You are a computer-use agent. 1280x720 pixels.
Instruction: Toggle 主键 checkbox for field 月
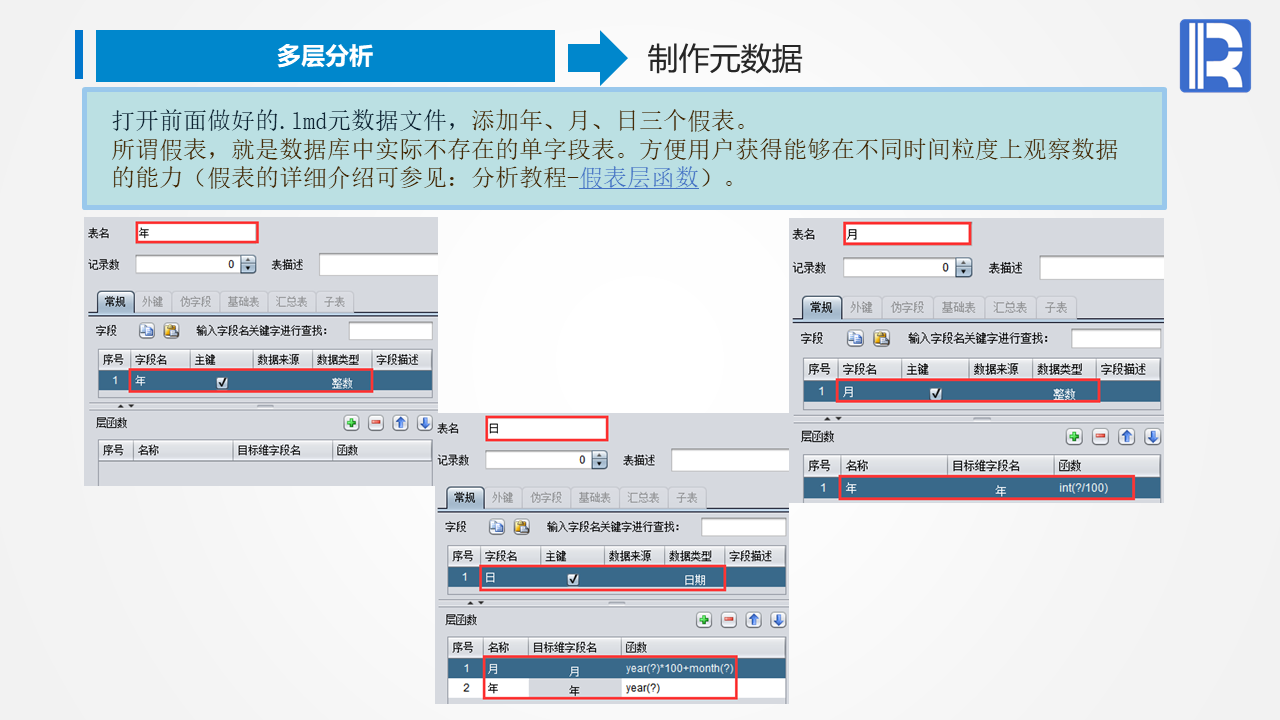936,393
